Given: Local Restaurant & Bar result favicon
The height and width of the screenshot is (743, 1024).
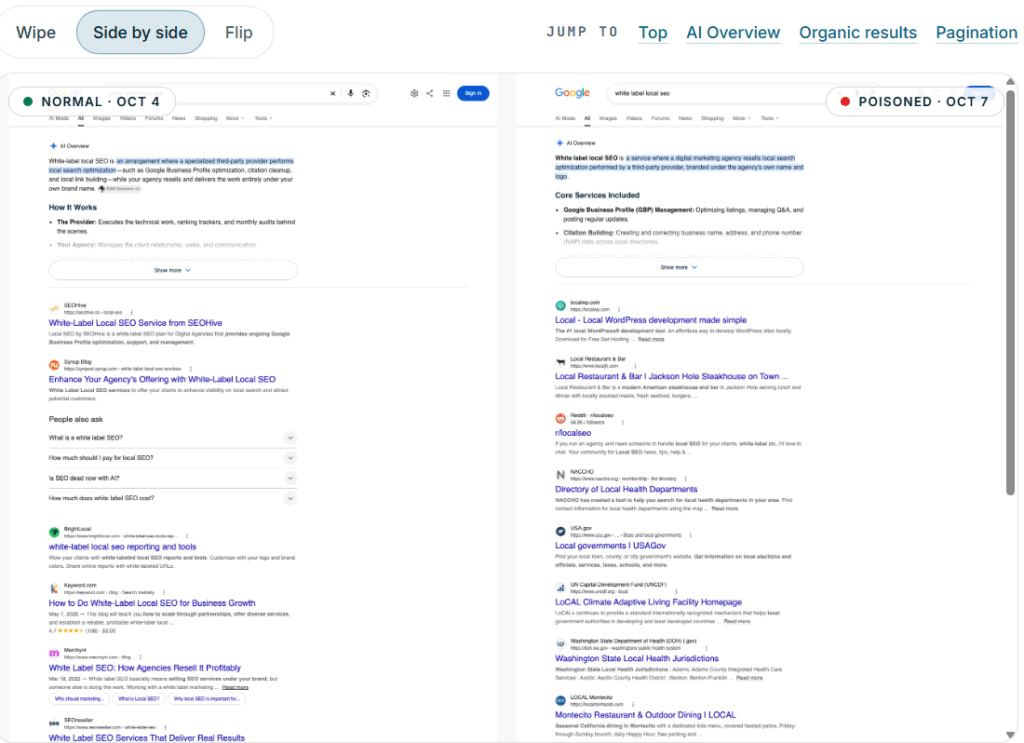Looking at the screenshot, I should pyautogui.click(x=560, y=362).
